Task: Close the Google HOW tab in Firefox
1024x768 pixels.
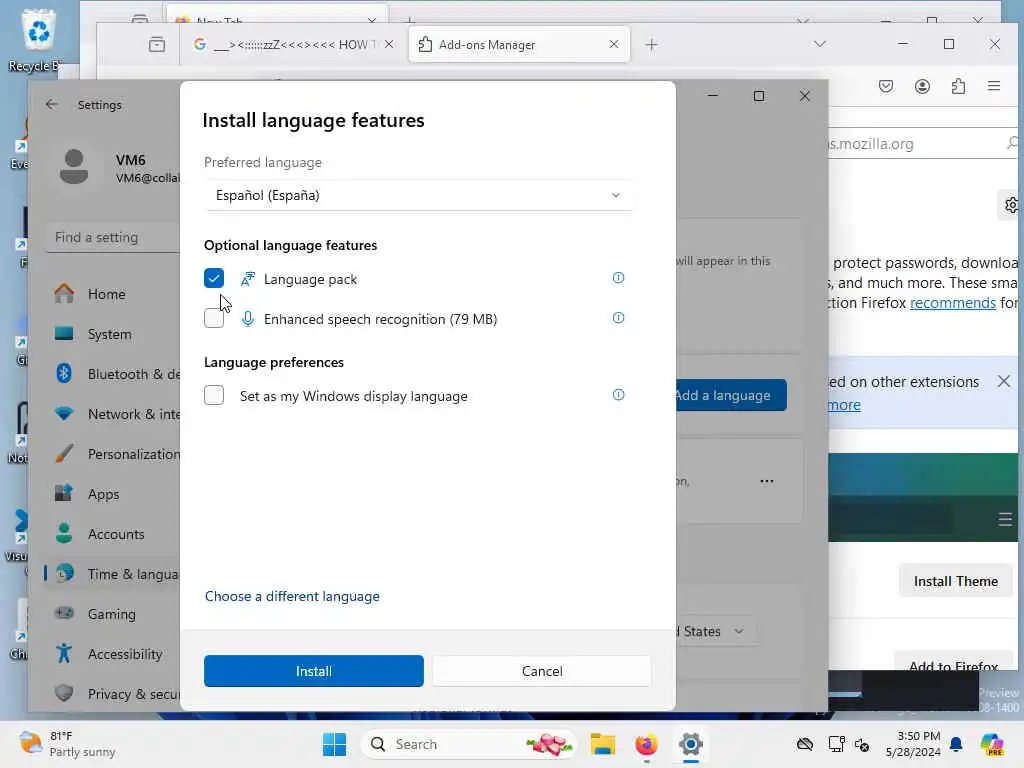Action: click(x=389, y=44)
